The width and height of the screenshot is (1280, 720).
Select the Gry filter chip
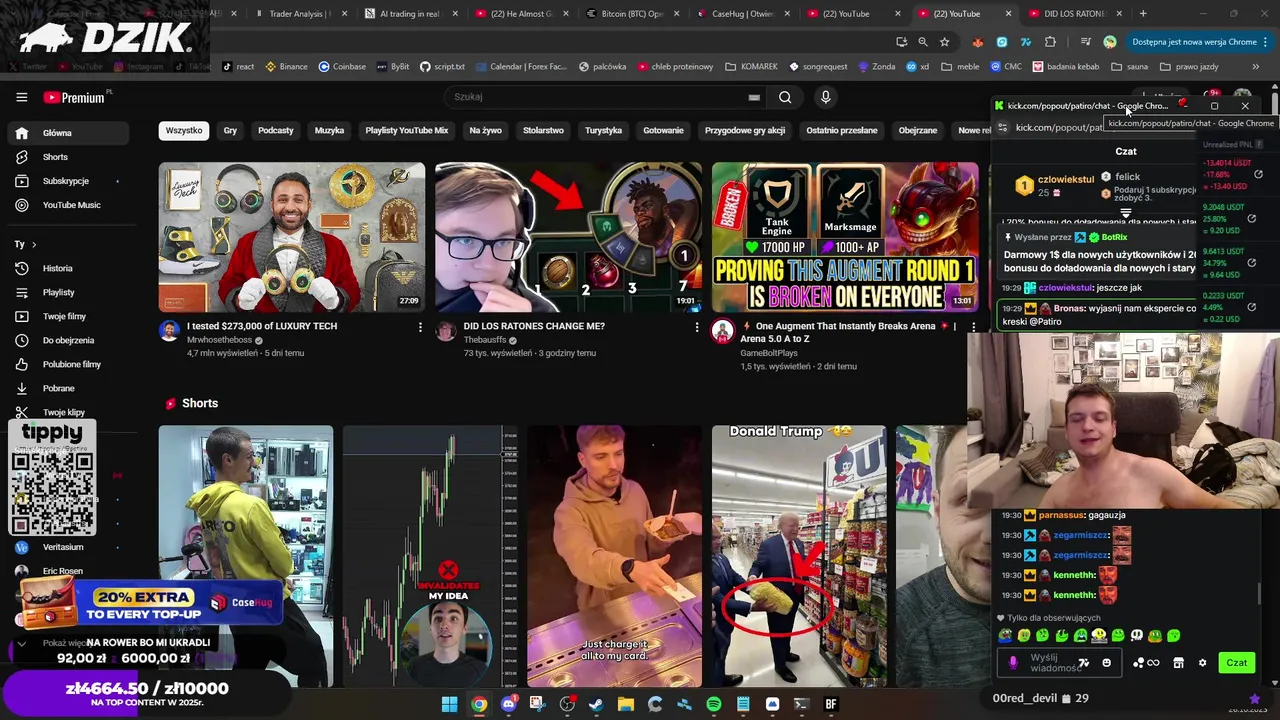point(230,130)
